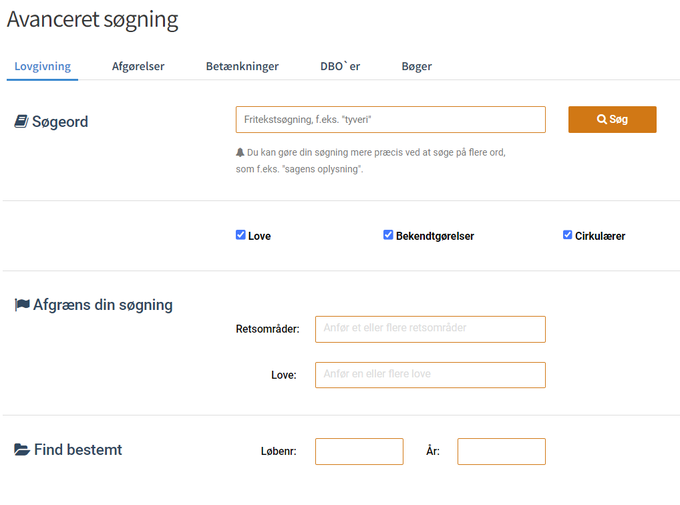
Task: Open the Betænkninger tab
Action: click(242, 66)
